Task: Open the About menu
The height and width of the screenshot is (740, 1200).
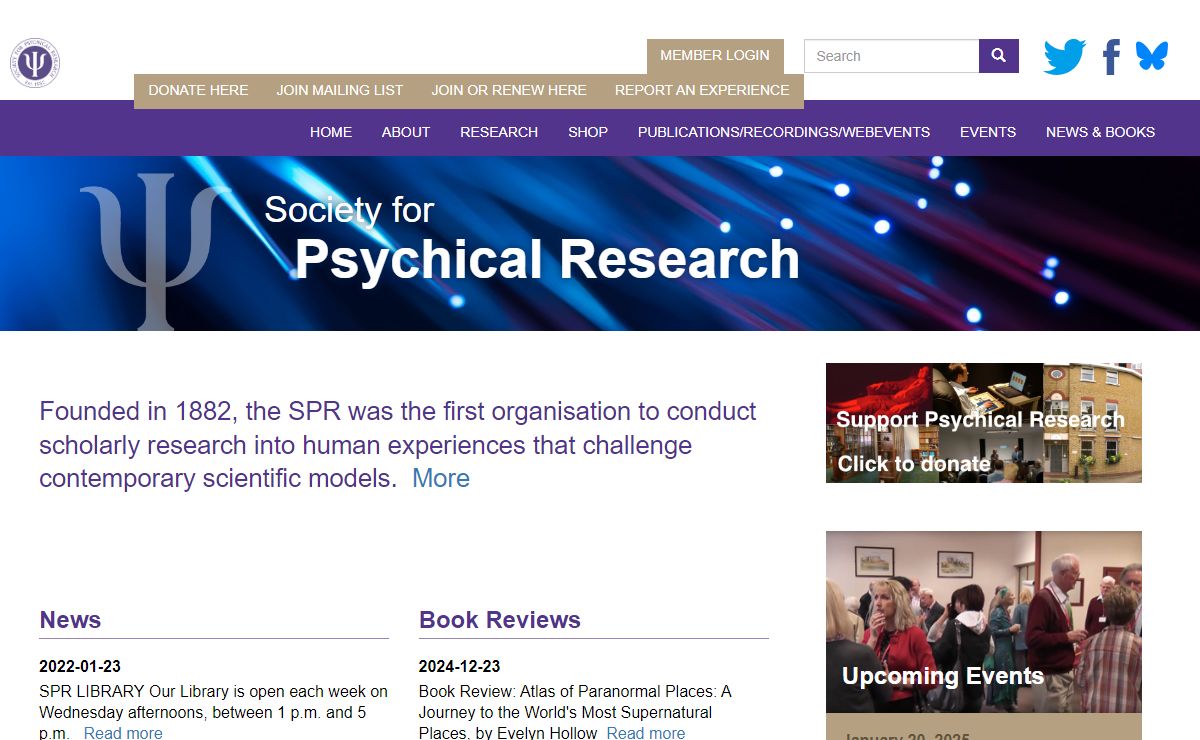Action: (x=406, y=132)
